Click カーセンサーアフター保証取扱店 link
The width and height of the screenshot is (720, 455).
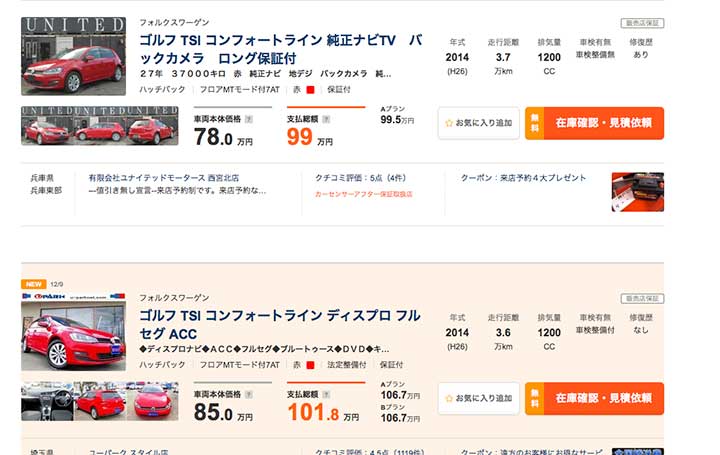[363, 194]
